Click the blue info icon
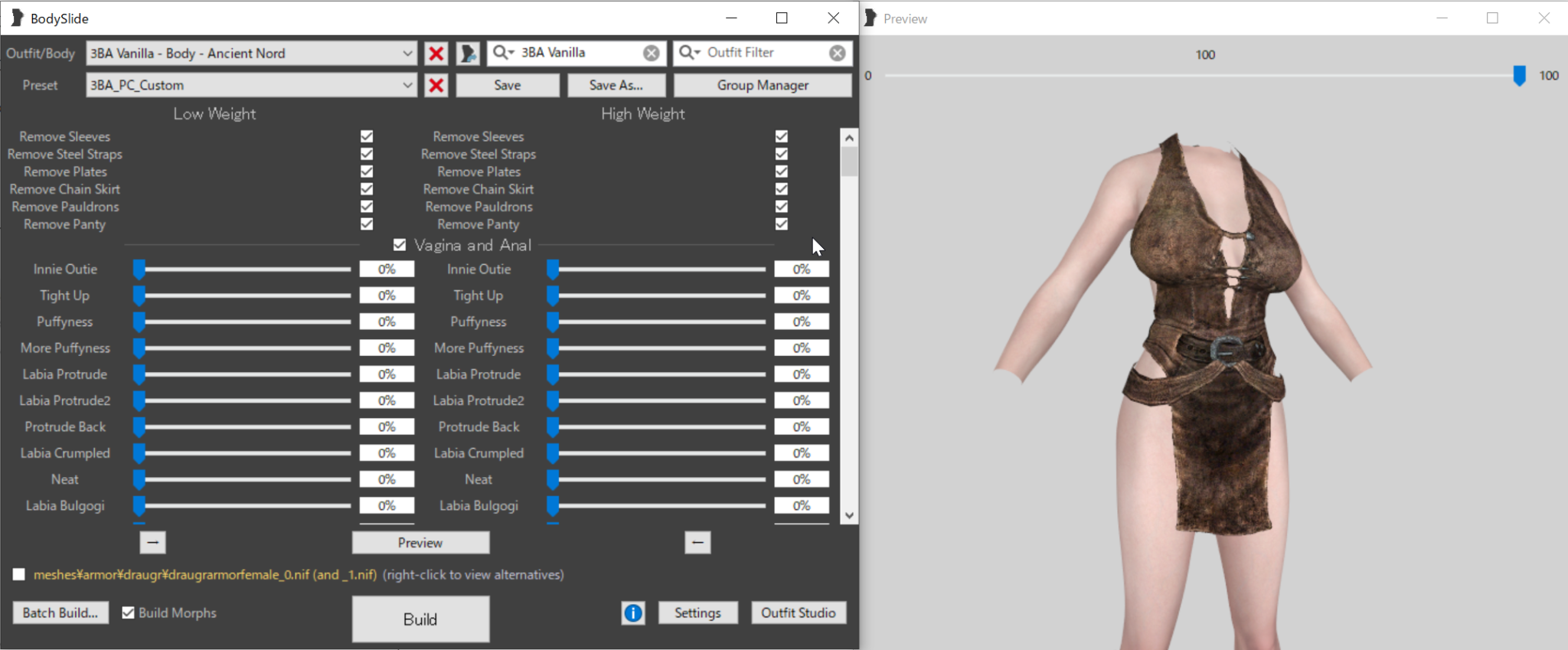 click(633, 612)
